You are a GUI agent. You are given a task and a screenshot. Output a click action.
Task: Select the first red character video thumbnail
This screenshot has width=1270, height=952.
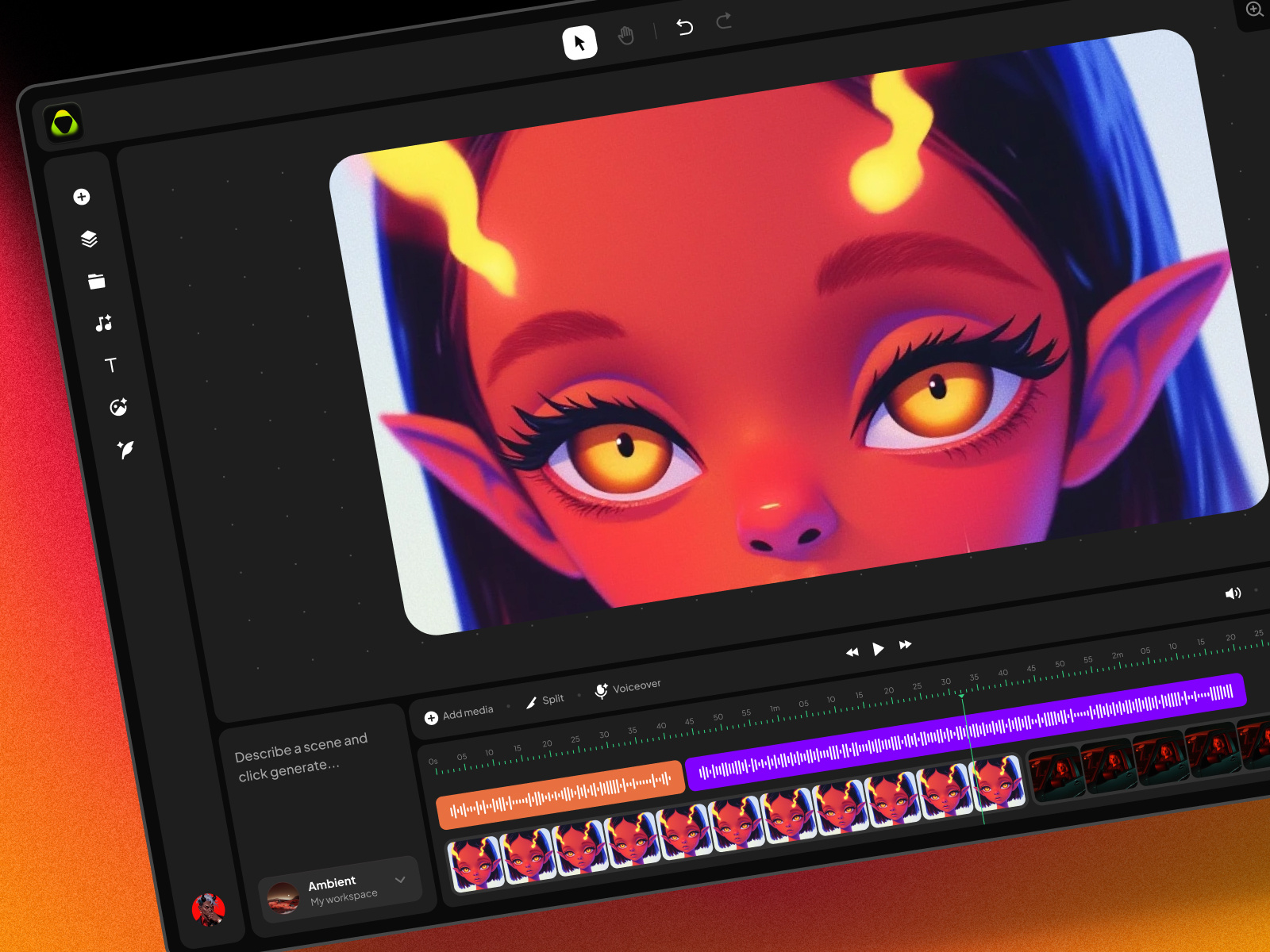pos(475,864)
